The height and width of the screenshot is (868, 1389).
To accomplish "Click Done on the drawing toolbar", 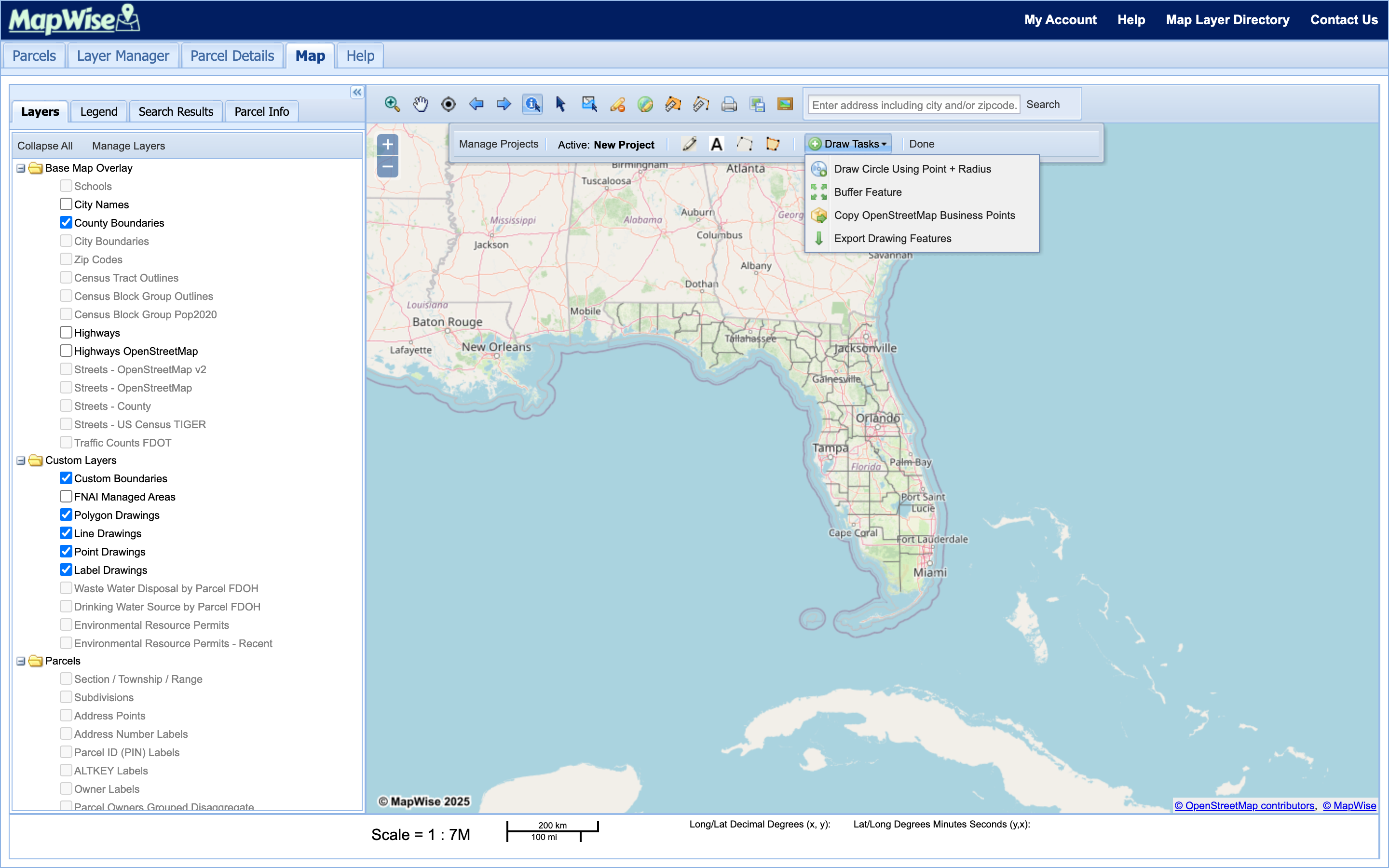I will pyautogui.click(x=921, y=144).
